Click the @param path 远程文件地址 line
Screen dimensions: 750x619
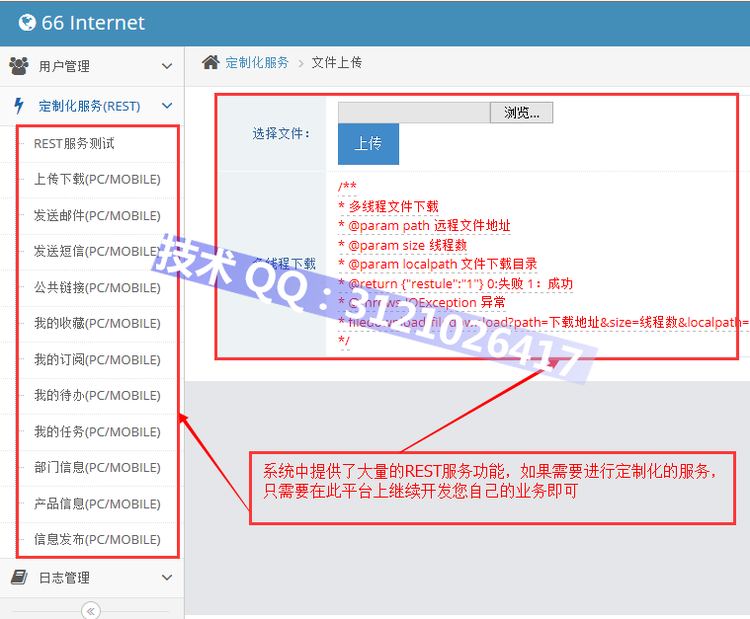[x=424, y=226]
